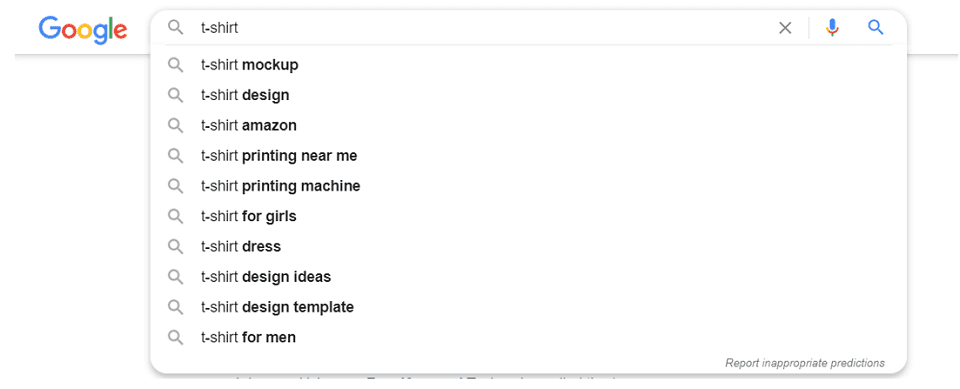Screen dimensions: 960x389
Task: Choose t-shirt printing machine suggestion
Action: (528, 186)
